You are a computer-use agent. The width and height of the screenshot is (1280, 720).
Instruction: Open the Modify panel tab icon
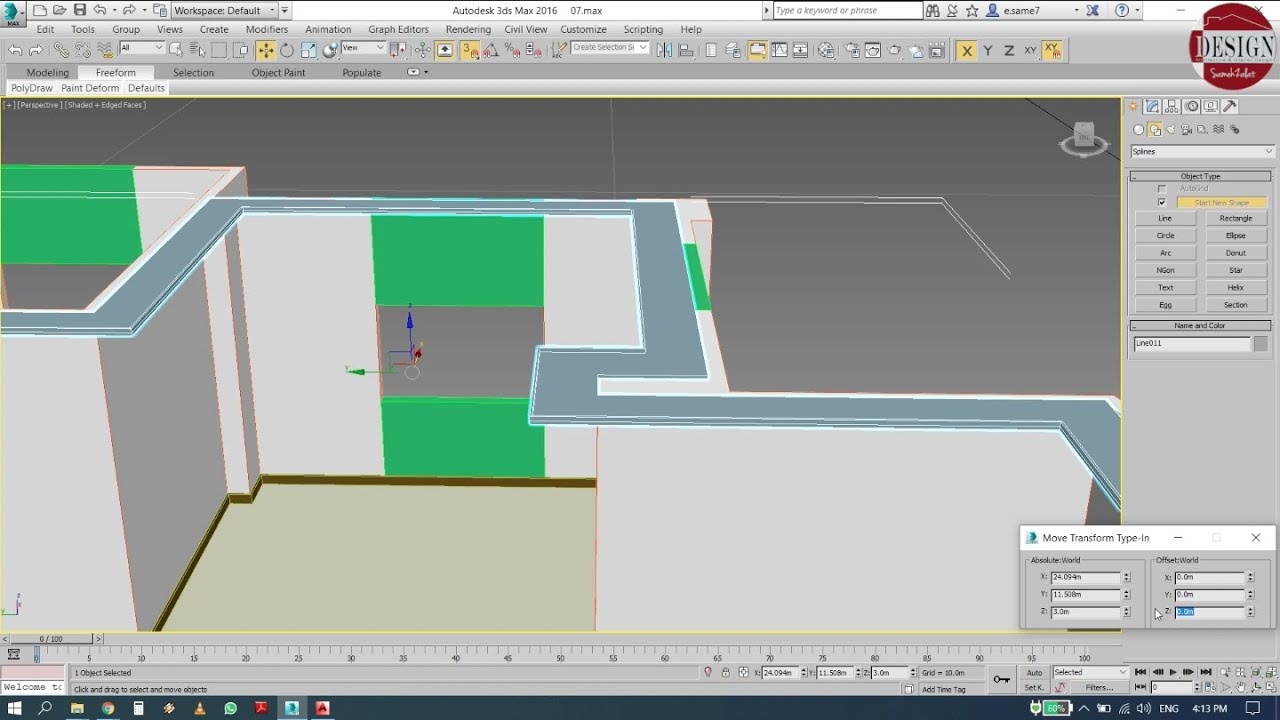[x=1152, y=106]
